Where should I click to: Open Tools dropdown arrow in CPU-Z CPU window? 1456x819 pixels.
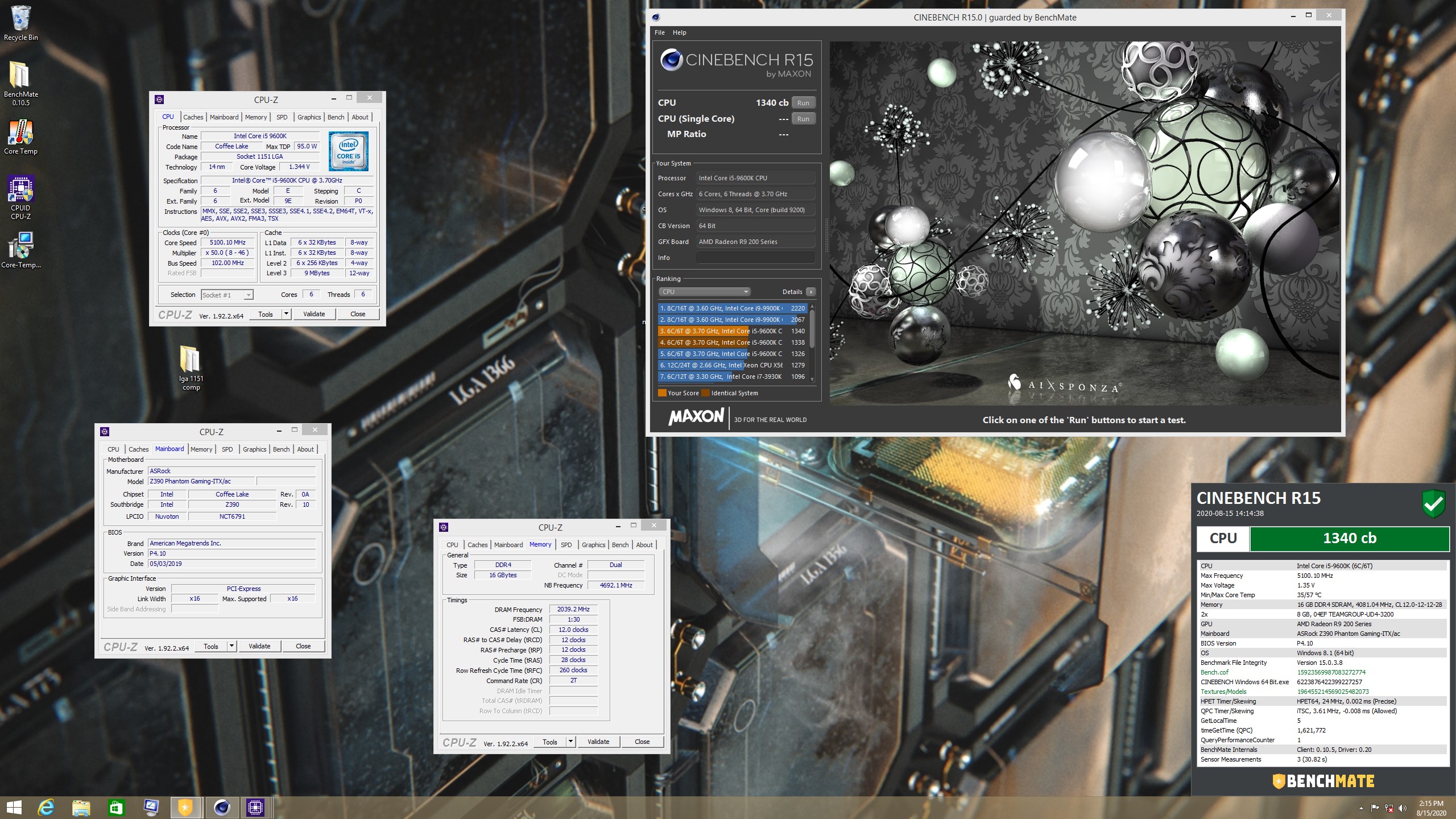coord(286,314)
